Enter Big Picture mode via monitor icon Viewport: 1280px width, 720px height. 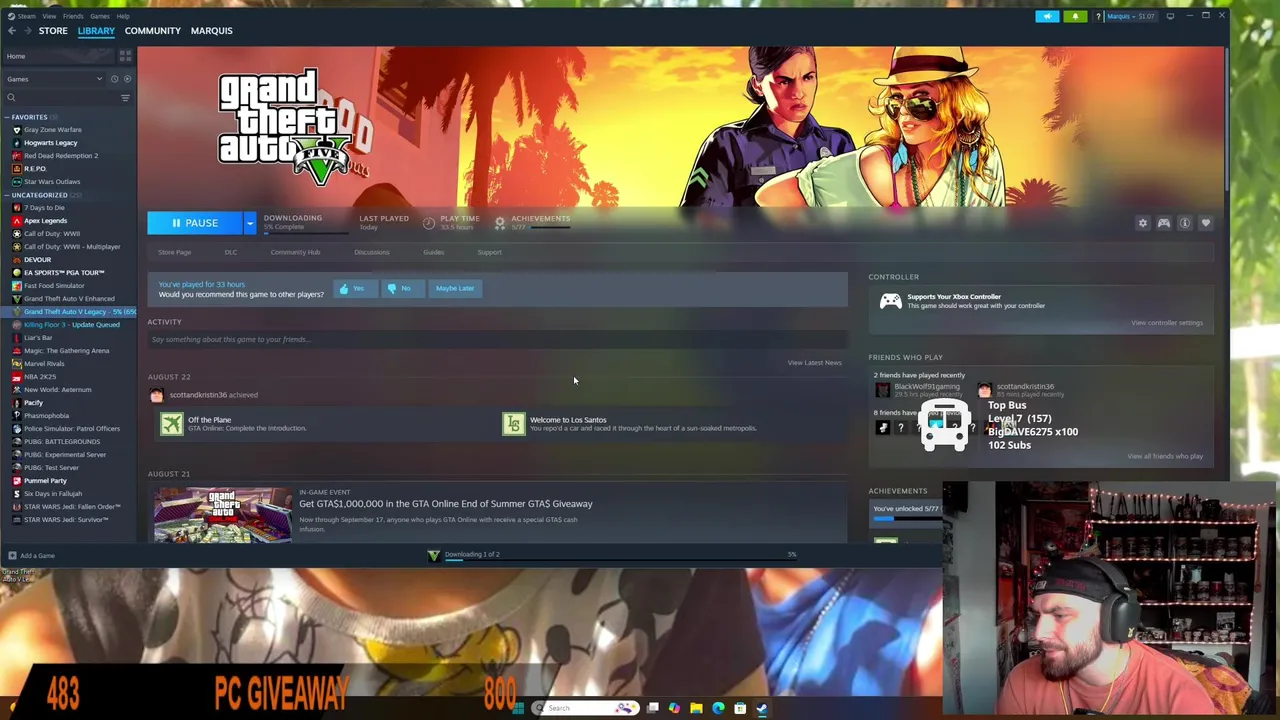[x=1170, y=16]
